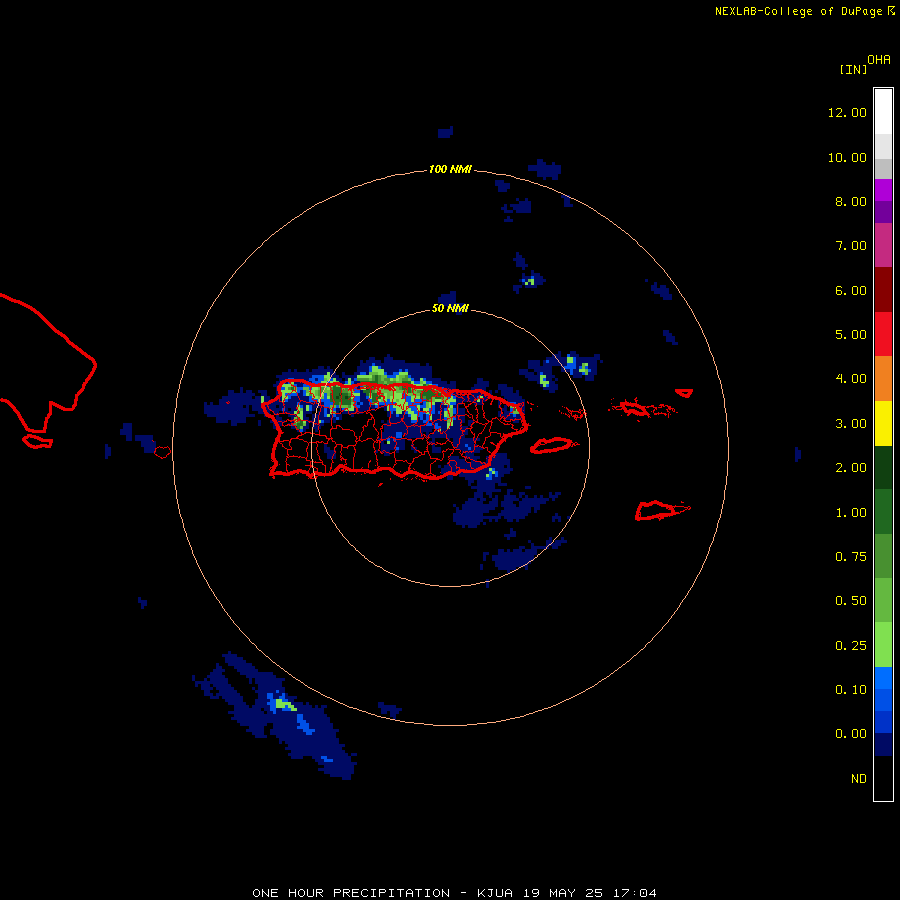Screen dimensions: 900x900
Task: Click the ONE HOUR PRECIPITATION title caption
Action: click(454, 893)
